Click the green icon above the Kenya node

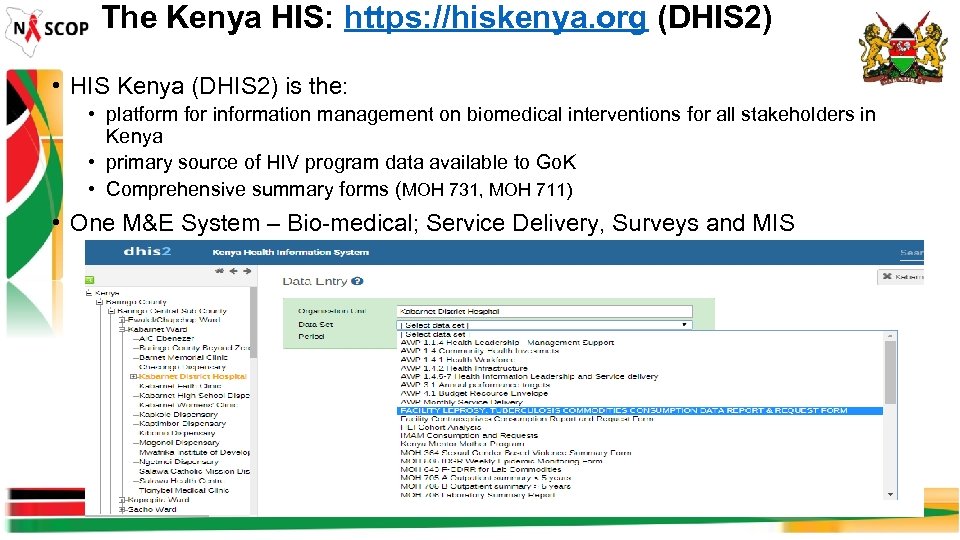pos(89,280)
